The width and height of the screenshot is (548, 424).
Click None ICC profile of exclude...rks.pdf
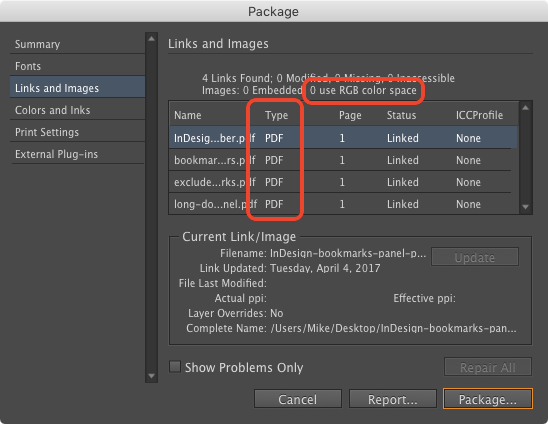pos(468,182)
